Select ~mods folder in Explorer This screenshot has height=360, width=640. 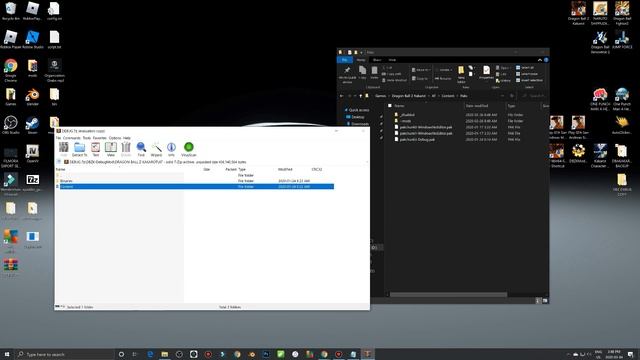(x=405, y=121)
